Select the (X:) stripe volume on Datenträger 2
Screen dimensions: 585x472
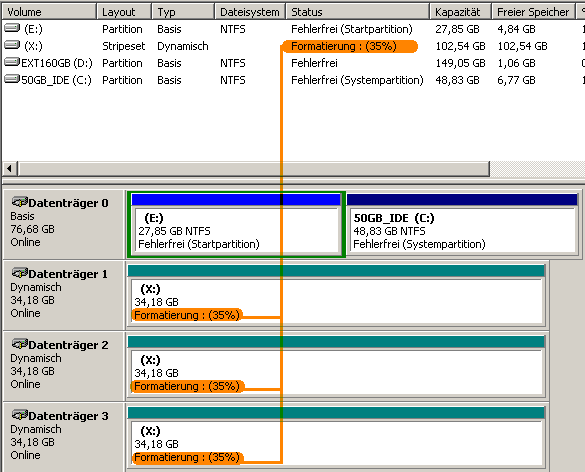point(336,373)
